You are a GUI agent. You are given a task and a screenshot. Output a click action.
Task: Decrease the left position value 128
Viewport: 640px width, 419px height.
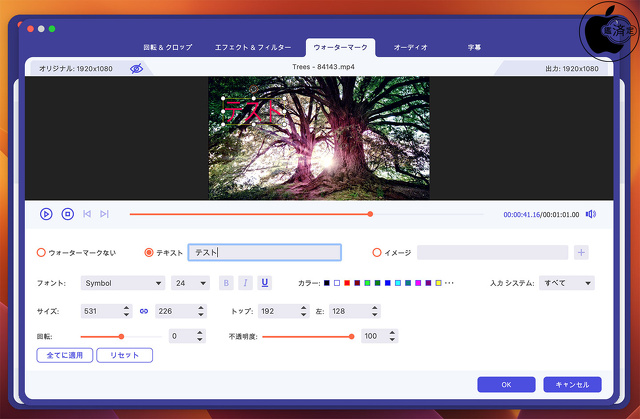(x=375, y=315)
